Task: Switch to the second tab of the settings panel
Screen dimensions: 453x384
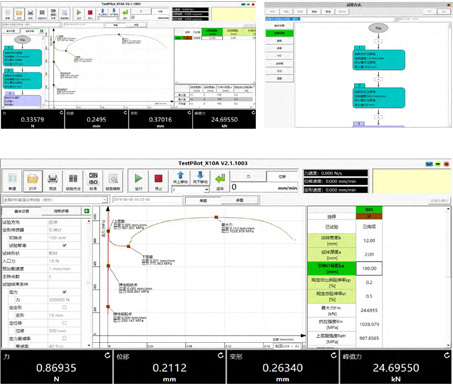Action: click(61, 211)
